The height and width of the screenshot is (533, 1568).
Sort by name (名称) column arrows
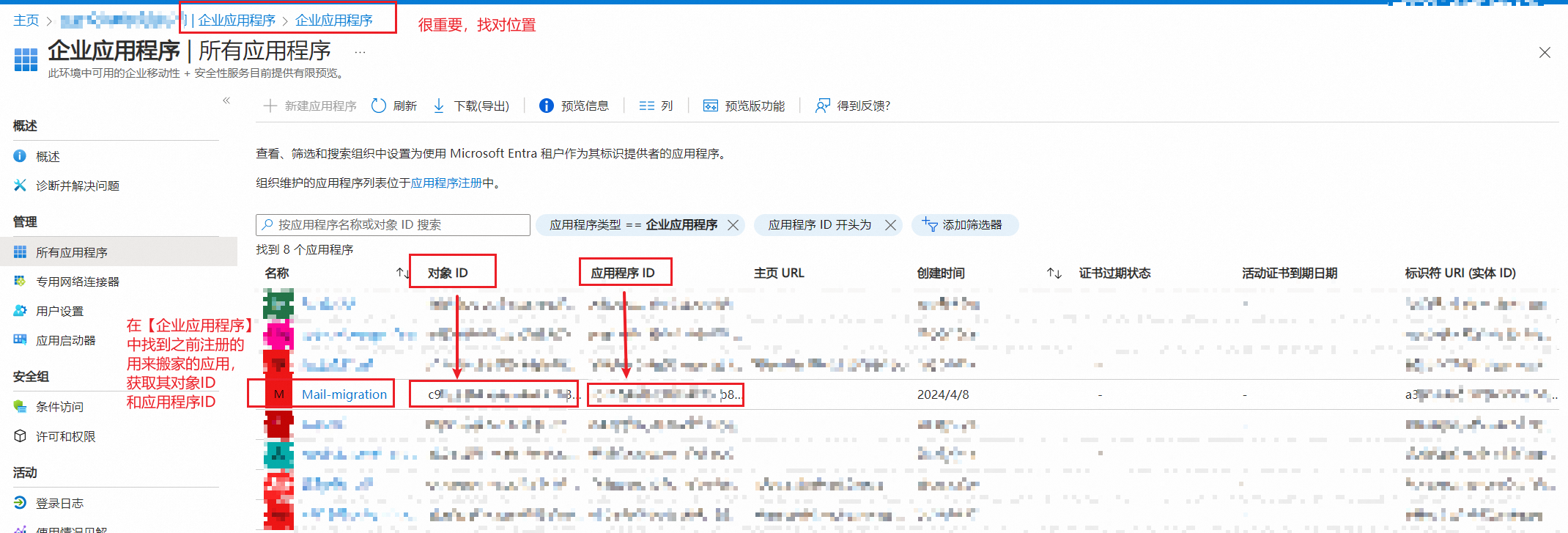pos(402,273)
